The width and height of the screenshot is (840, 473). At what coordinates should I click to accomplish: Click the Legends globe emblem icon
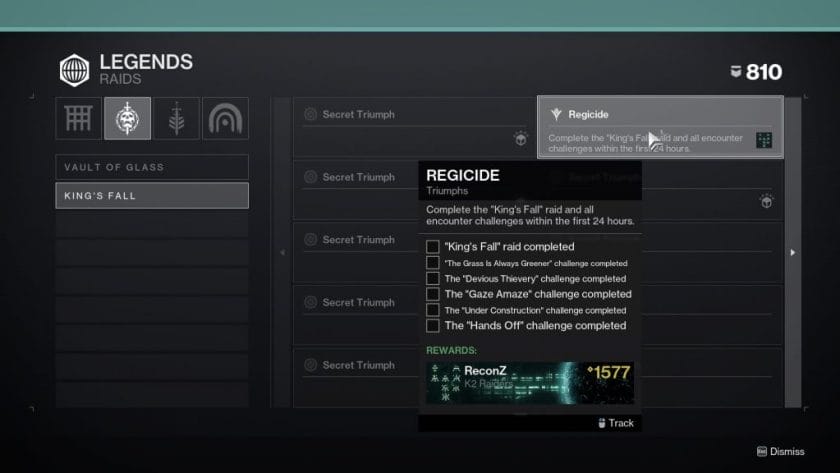74,70
